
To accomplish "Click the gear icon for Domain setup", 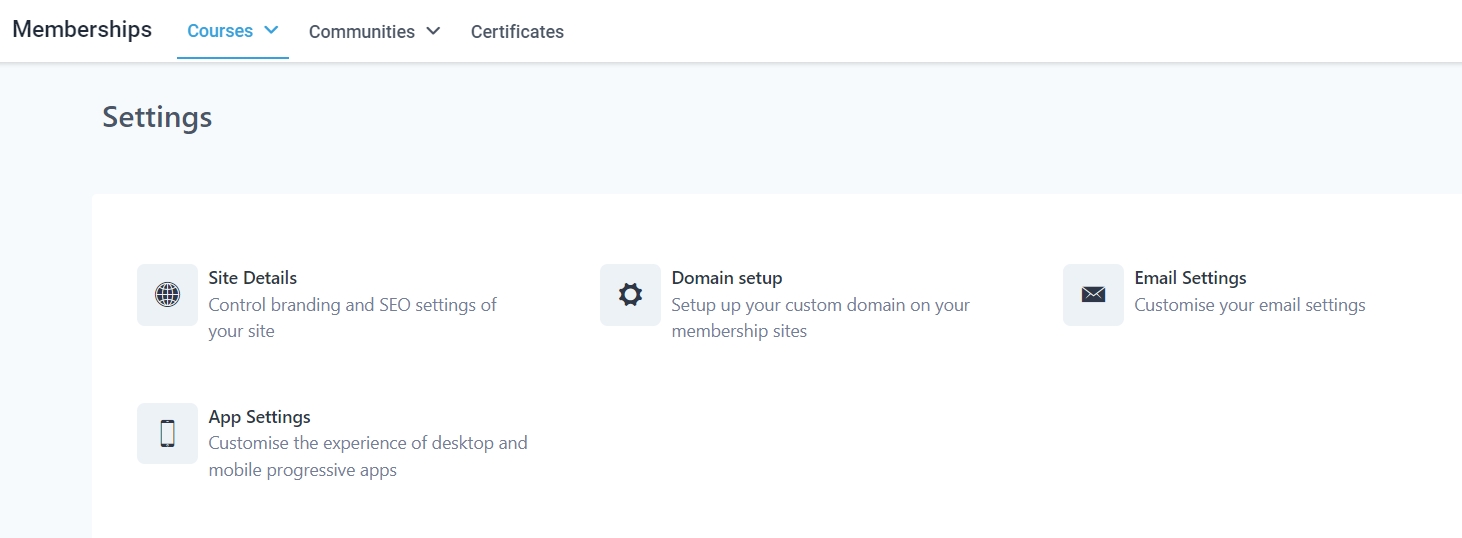I will coord(630,295).
